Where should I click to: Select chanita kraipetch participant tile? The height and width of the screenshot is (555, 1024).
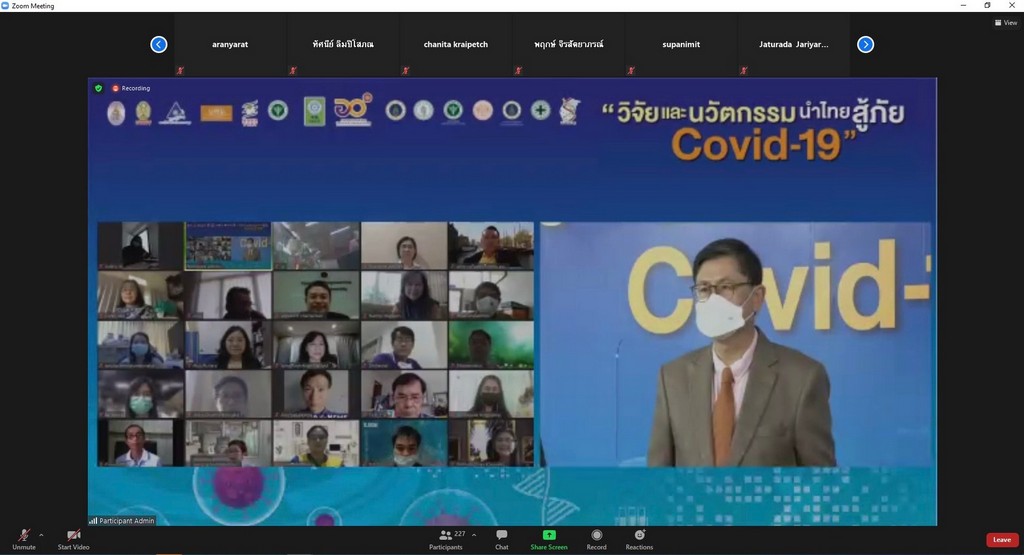pyautogui.click(x=456, y=45)
